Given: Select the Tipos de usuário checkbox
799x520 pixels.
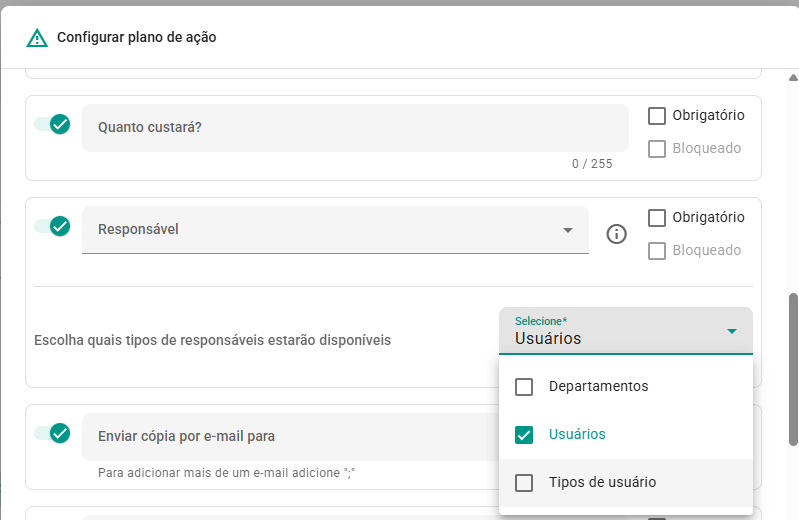Looking at the screenshot, I should click(524, 483).
